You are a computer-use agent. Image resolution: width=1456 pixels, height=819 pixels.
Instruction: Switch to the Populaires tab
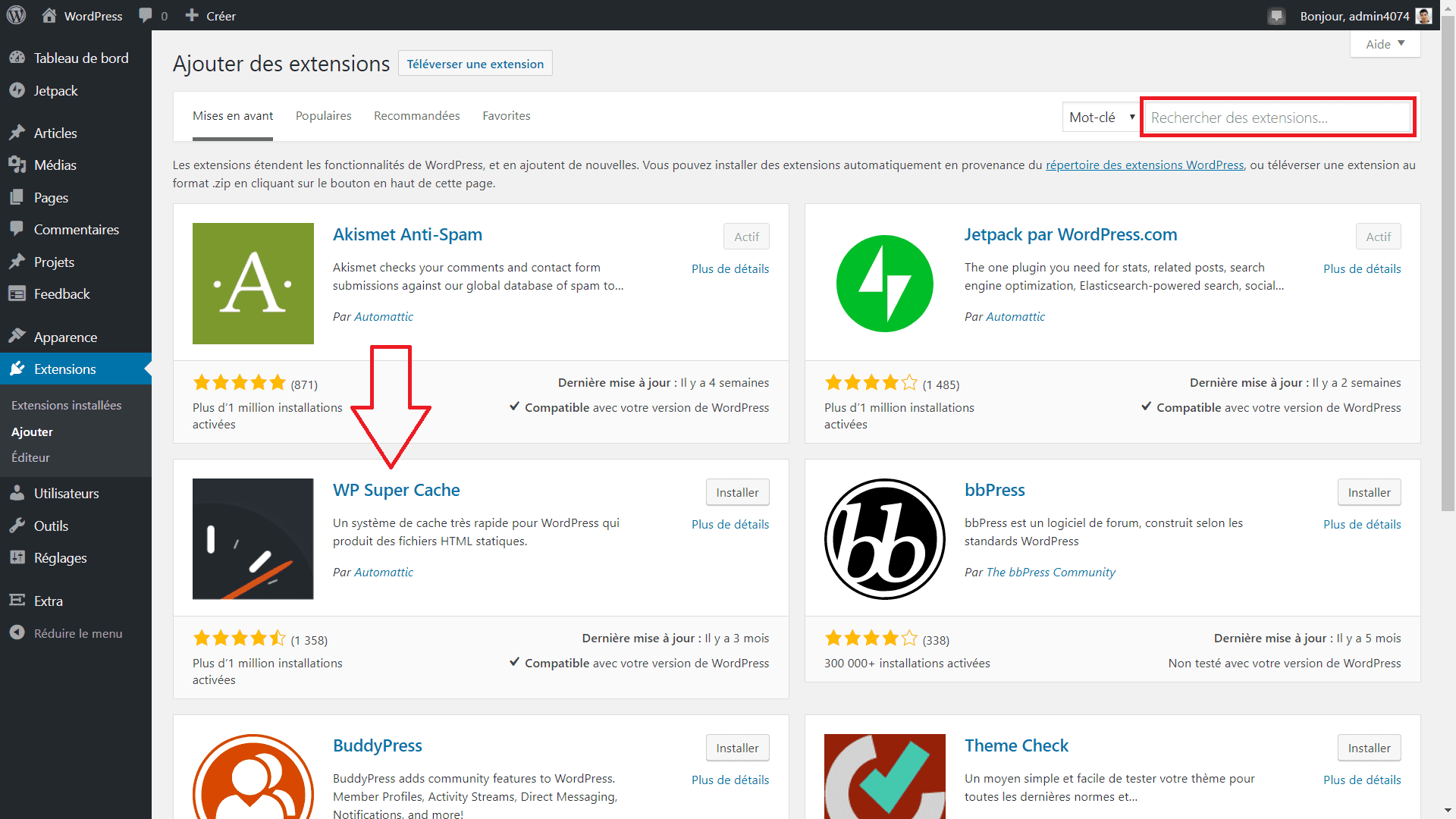tap(324, 116)
